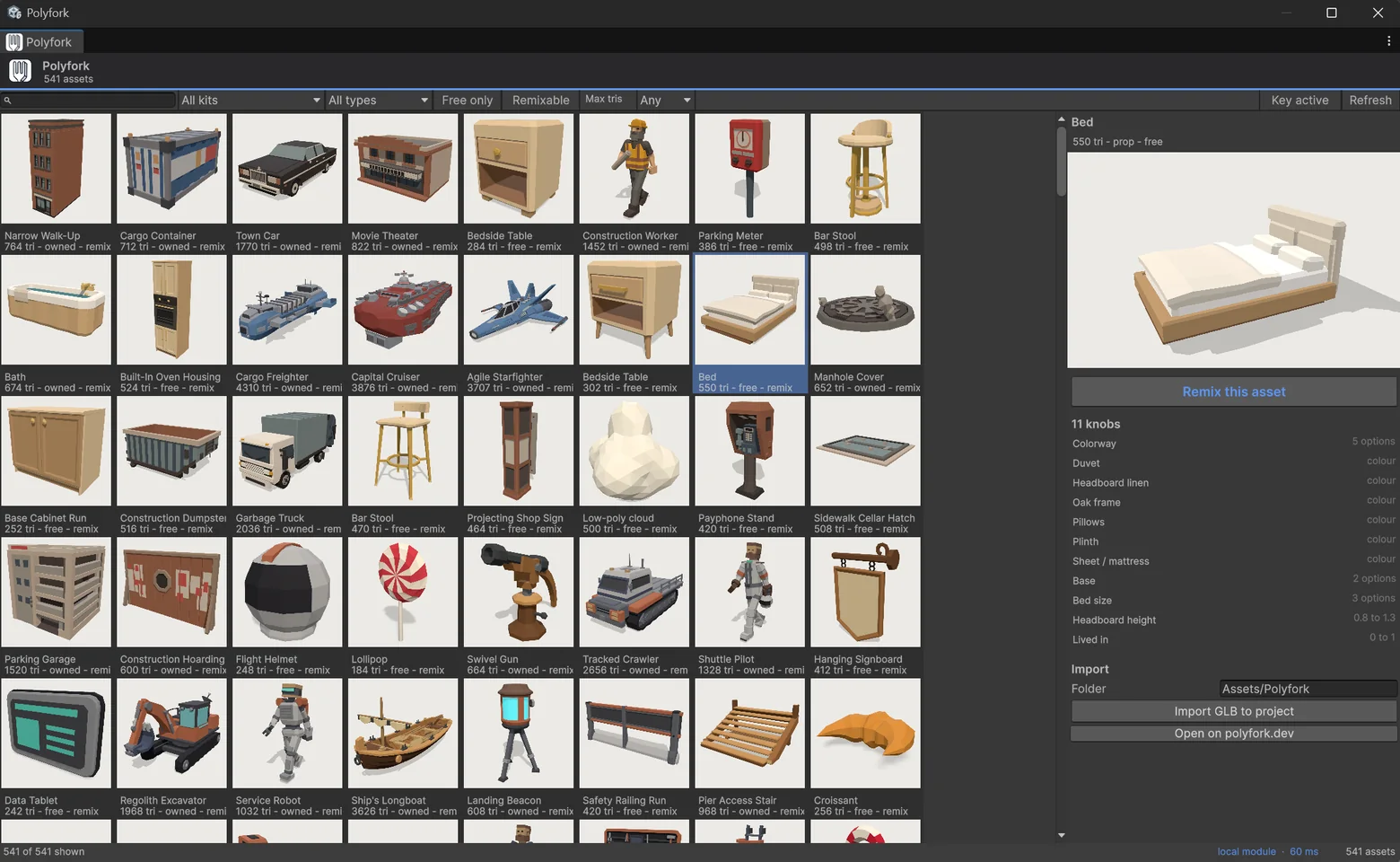Screen dimensions: 1400x862
Task: Select the Cargo Container asset thumbnail
Action: click(x=172, y=169)
